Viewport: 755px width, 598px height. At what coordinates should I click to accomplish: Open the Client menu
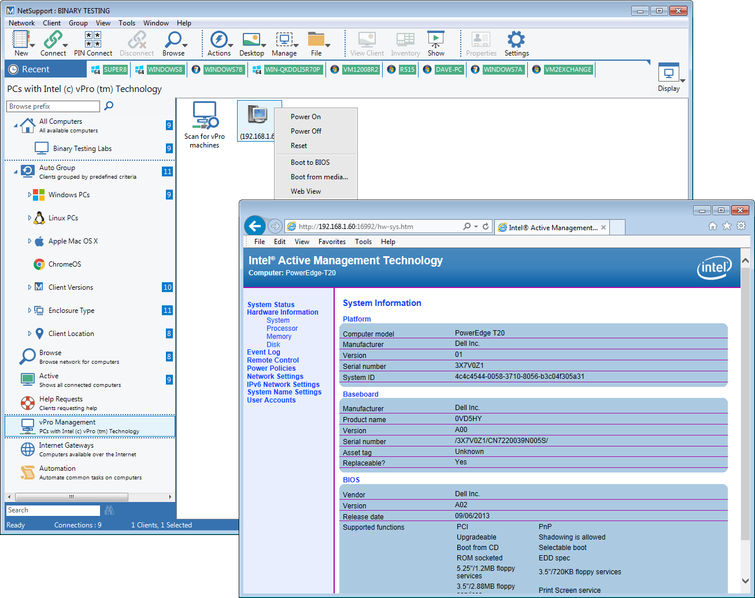pyautogui.click(x=52, y=23)
